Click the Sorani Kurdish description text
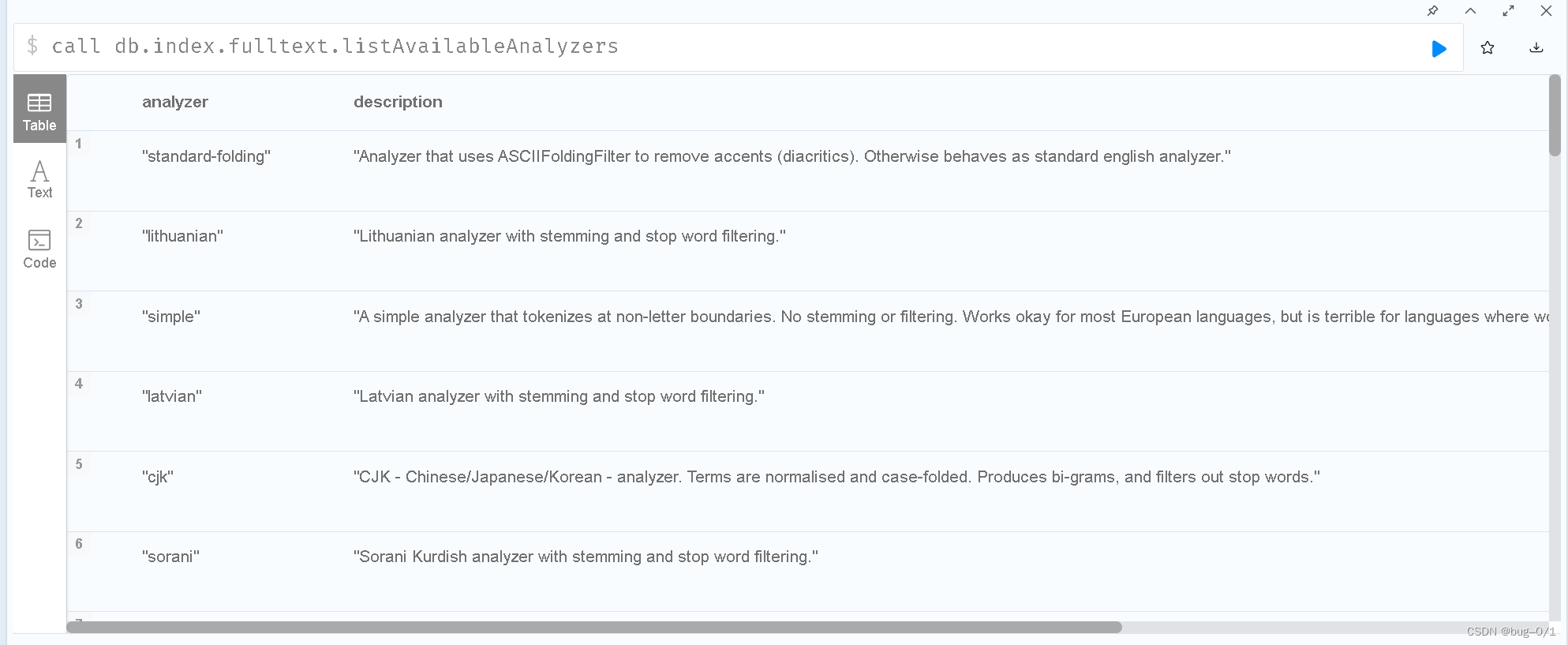 586,557
